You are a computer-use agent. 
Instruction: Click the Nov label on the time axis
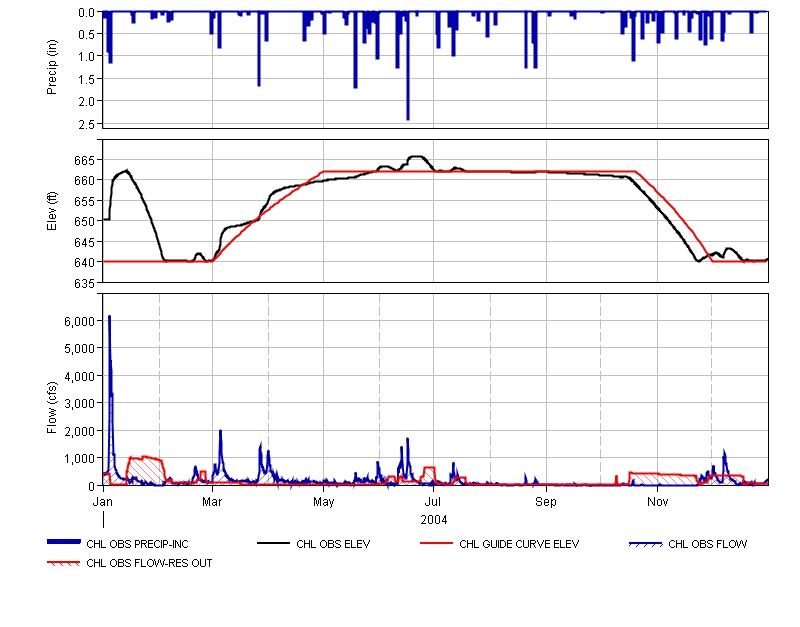pos(657,500)
